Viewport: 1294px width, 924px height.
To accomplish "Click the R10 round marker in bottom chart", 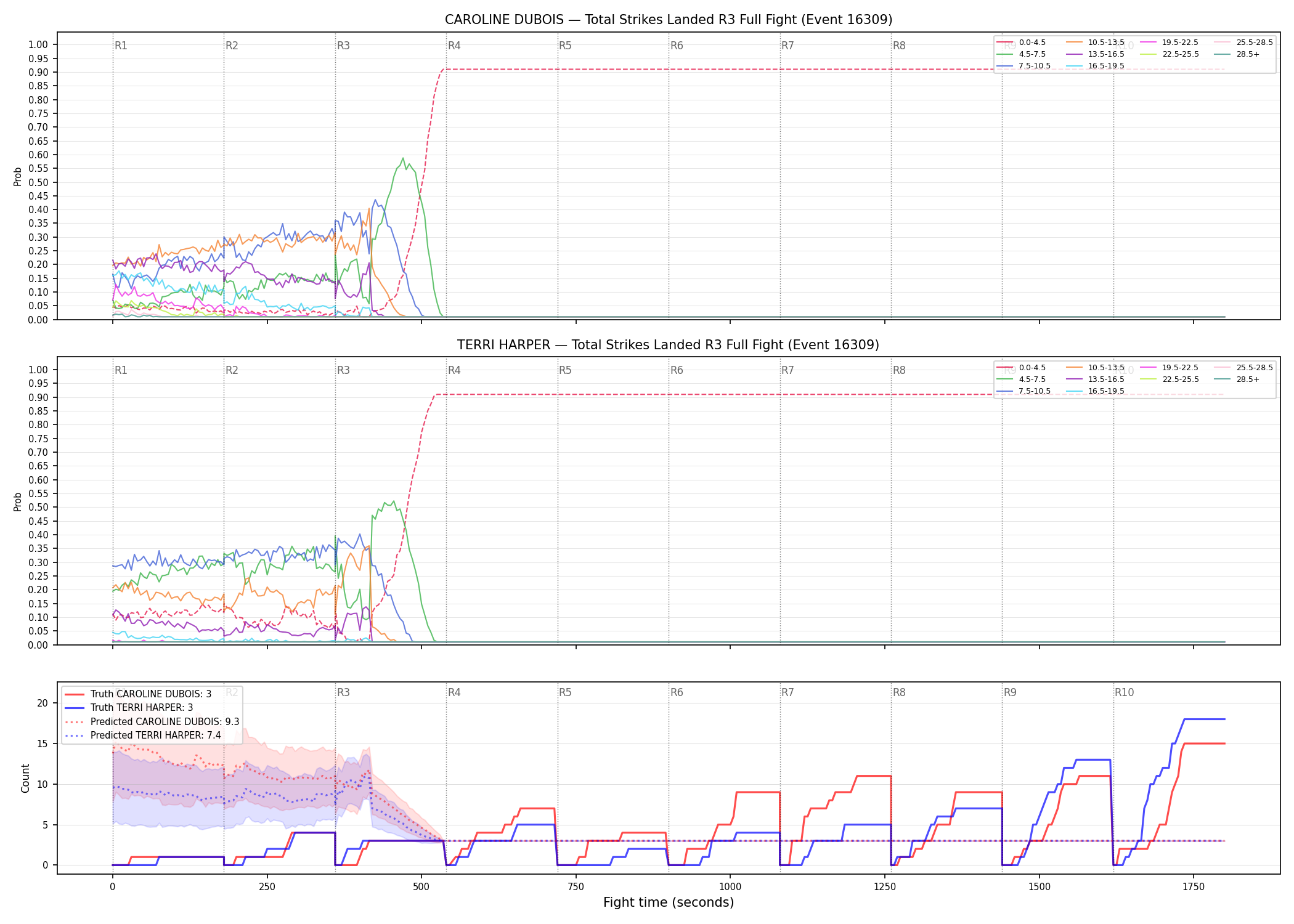I will (x=1124, y=692).
